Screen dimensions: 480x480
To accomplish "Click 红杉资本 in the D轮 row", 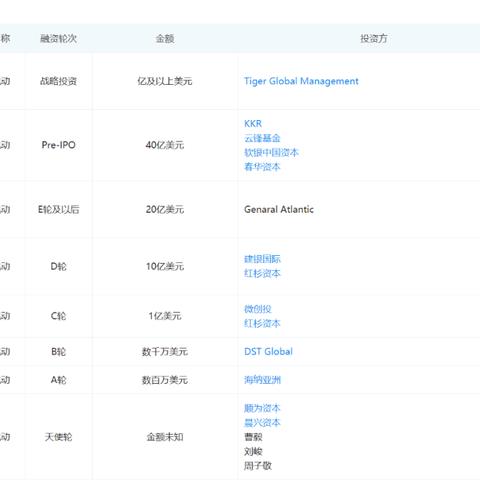I will coord(262,273).
